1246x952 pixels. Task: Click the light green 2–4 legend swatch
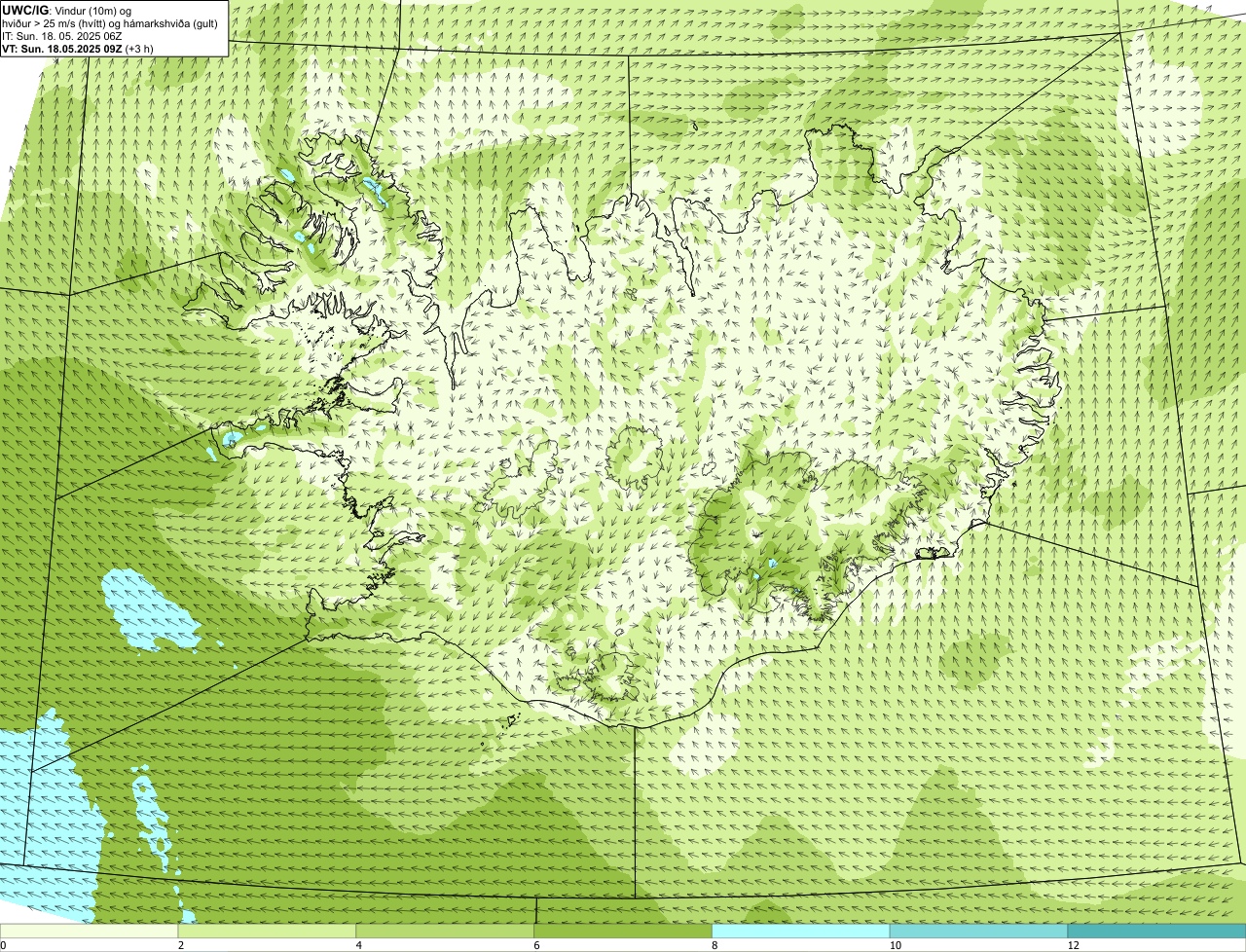(268, 931)
